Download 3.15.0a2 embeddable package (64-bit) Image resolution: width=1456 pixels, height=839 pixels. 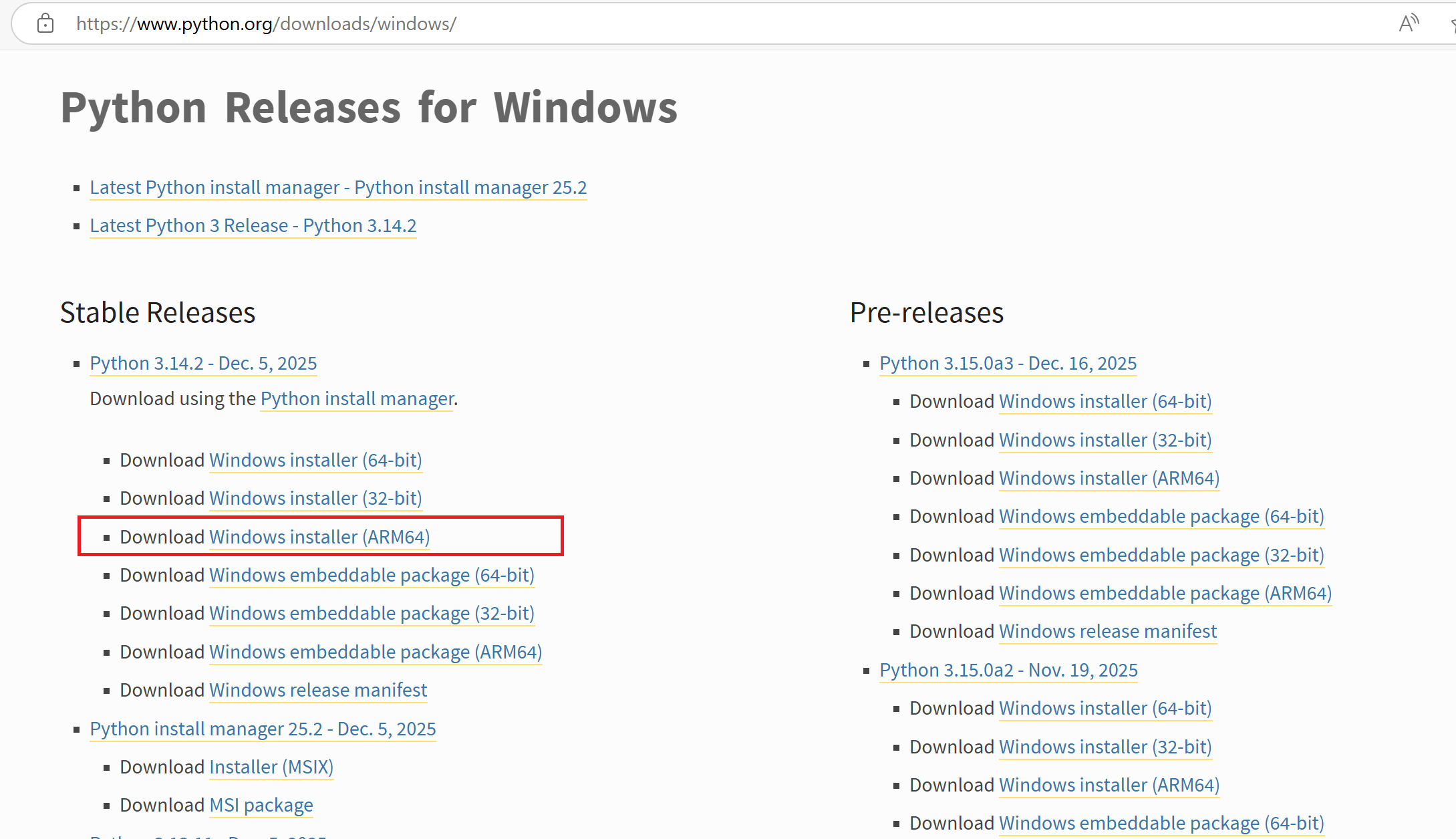coord(1161,823)
